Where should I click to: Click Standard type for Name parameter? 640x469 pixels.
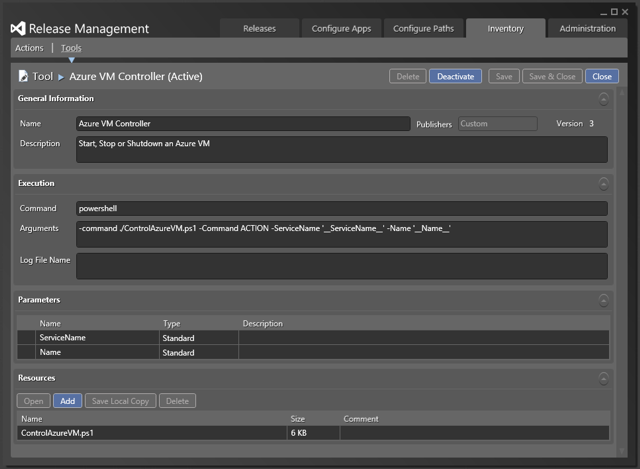[x=198, y=352]
